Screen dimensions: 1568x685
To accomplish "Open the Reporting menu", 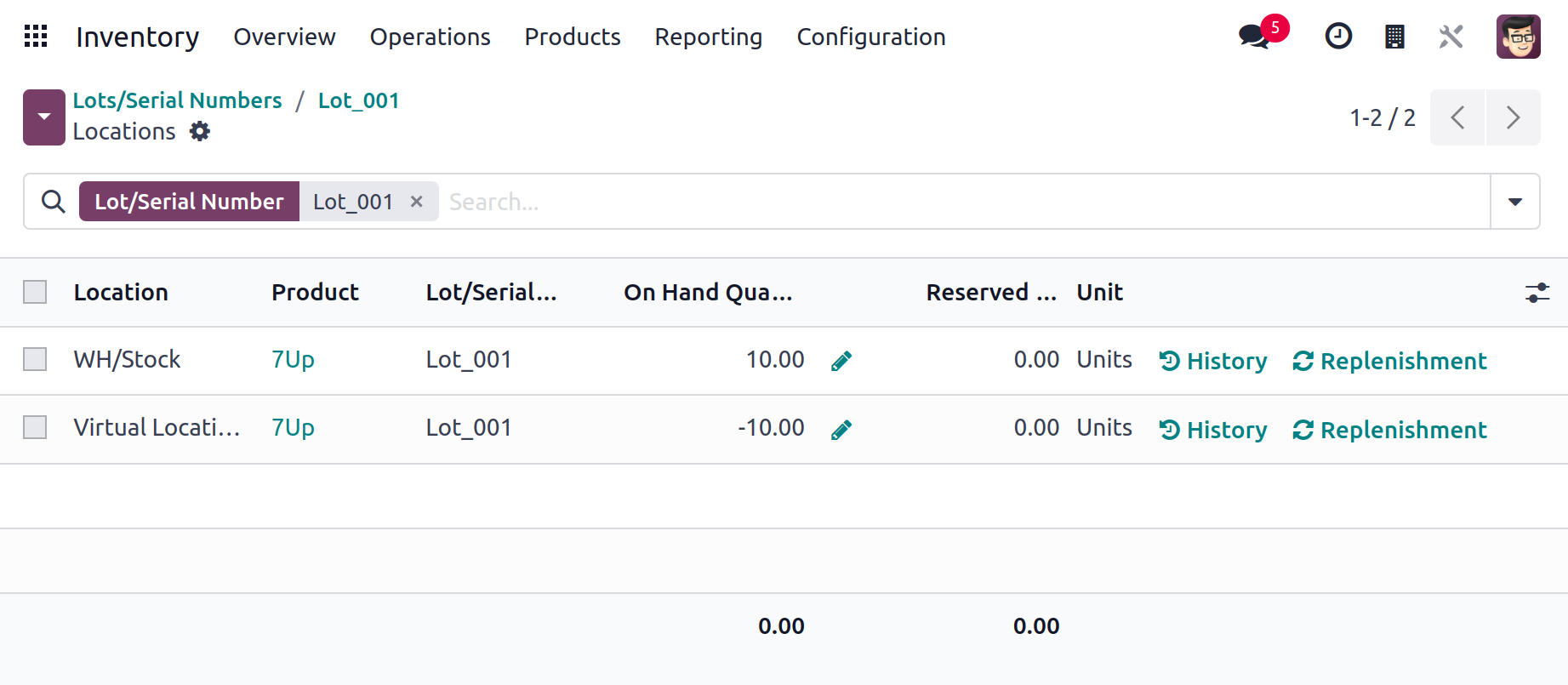I will click(708, 37).
